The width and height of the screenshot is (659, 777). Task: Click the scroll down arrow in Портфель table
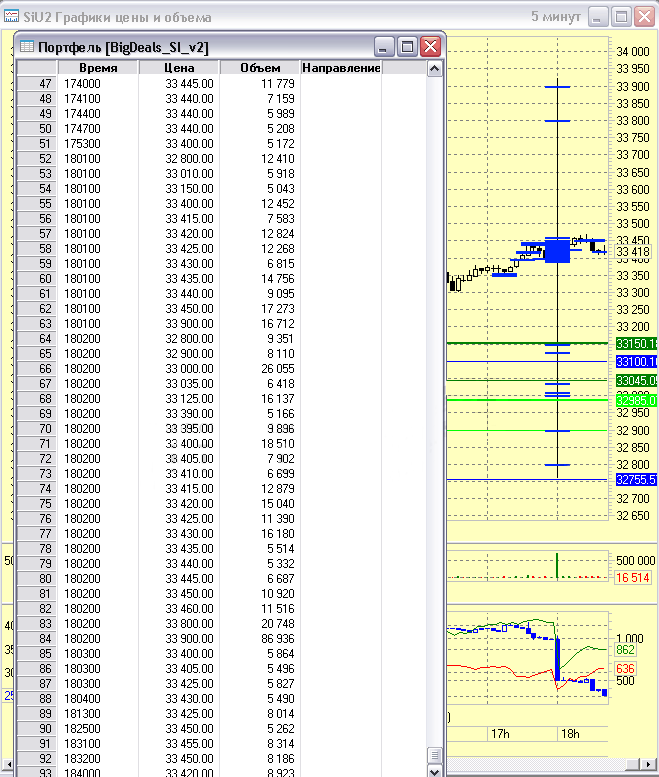(435, 771)
